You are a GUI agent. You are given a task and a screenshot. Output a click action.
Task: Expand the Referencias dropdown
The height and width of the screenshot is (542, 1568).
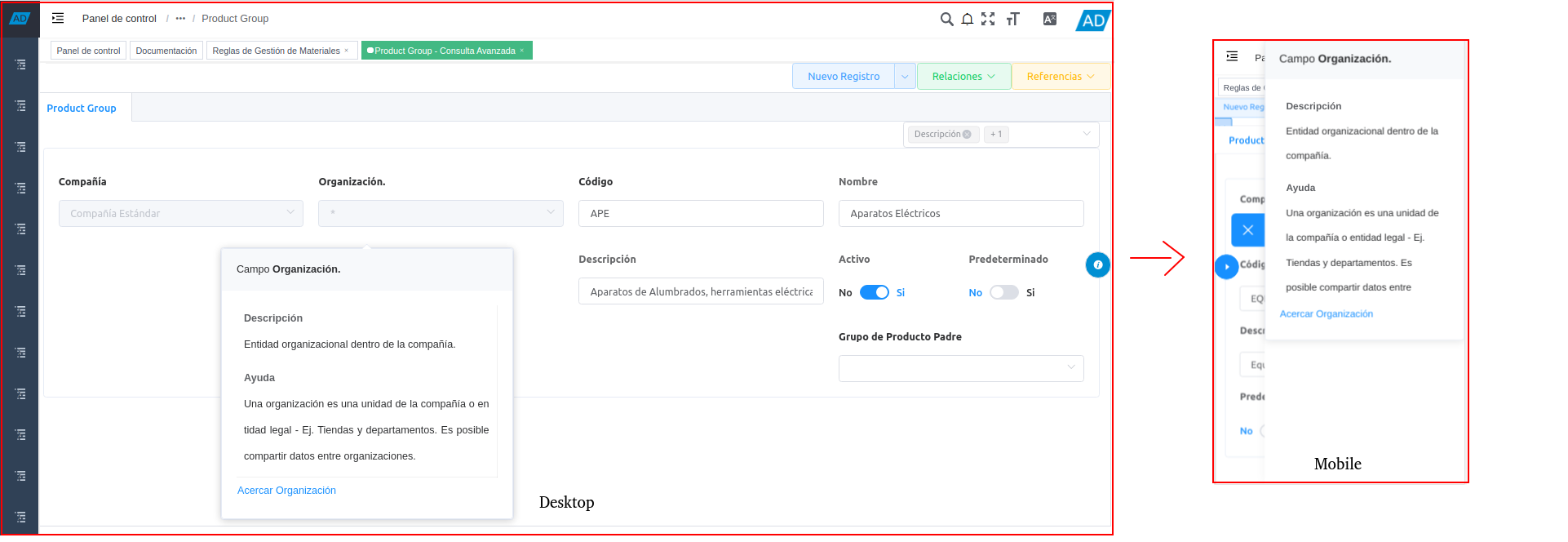(x=1060, y=77)
